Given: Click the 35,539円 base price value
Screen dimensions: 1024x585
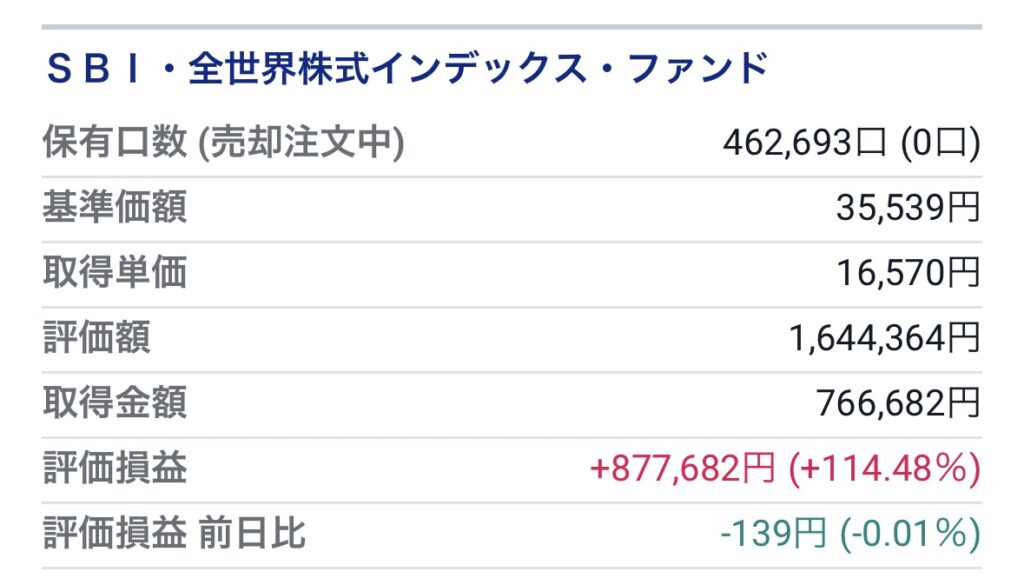Looking at the screenshot, I should click(908, 208).
